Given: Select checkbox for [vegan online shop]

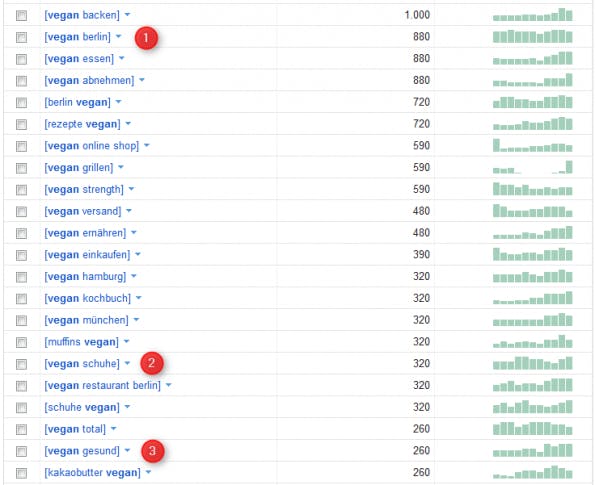Looking at the screenshot, I should pyautogui.click(x=21, y=146).
